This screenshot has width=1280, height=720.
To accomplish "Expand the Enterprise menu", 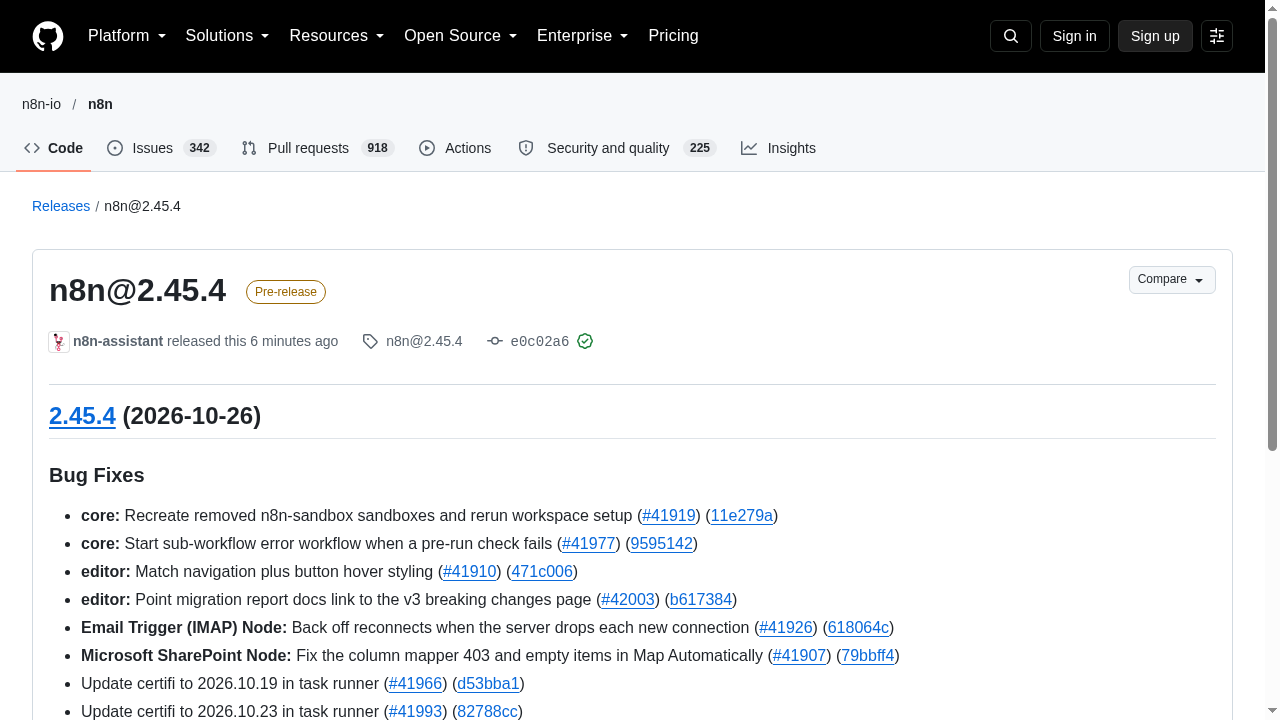I will point(583,36).
